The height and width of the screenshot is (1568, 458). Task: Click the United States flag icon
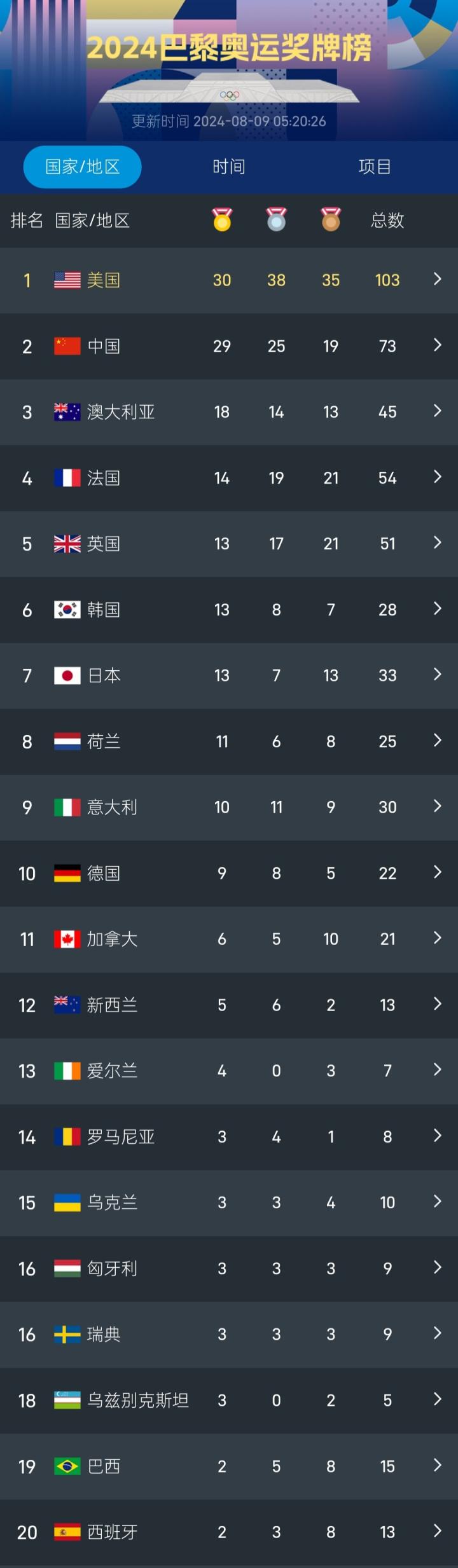point(67,280)
